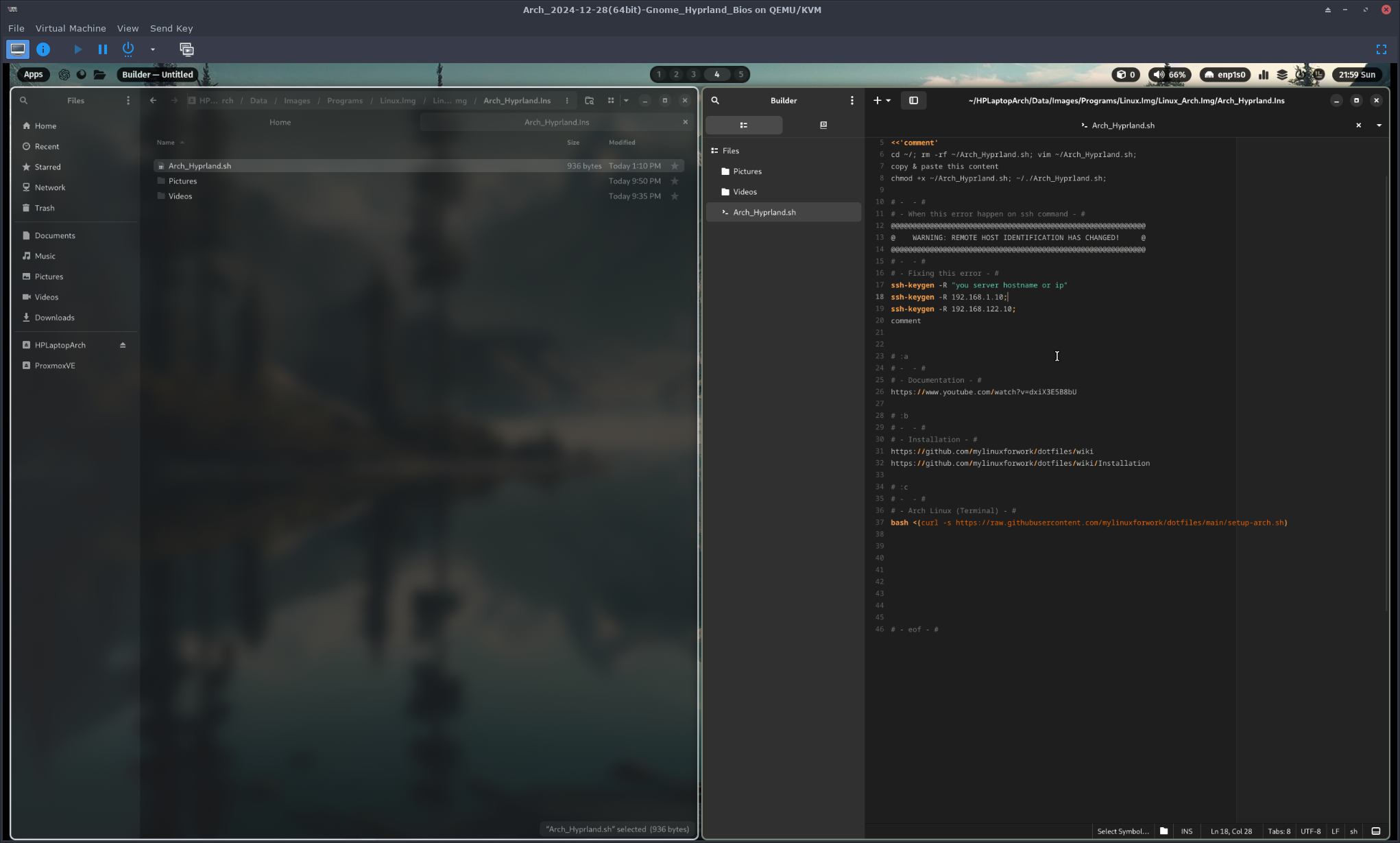Toggle INS insert mode indicator
Image resolution: width=1400 pixels, height=843 pixels.
(1186, 831)
